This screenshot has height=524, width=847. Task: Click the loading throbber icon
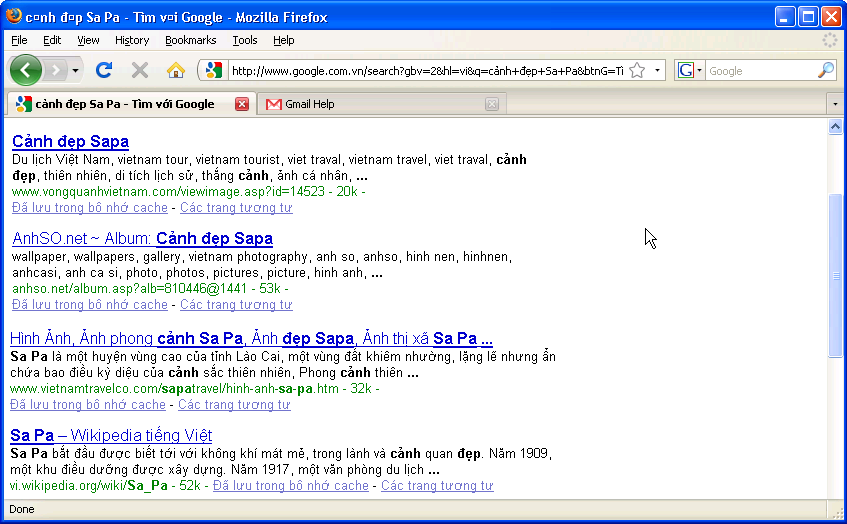coord(830,40)
